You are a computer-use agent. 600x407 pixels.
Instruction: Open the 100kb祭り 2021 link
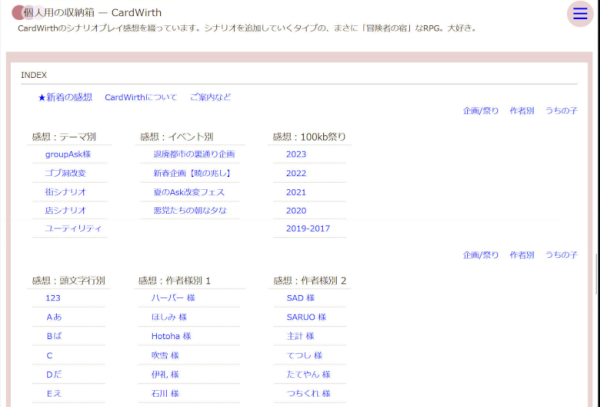coord(296,192)
